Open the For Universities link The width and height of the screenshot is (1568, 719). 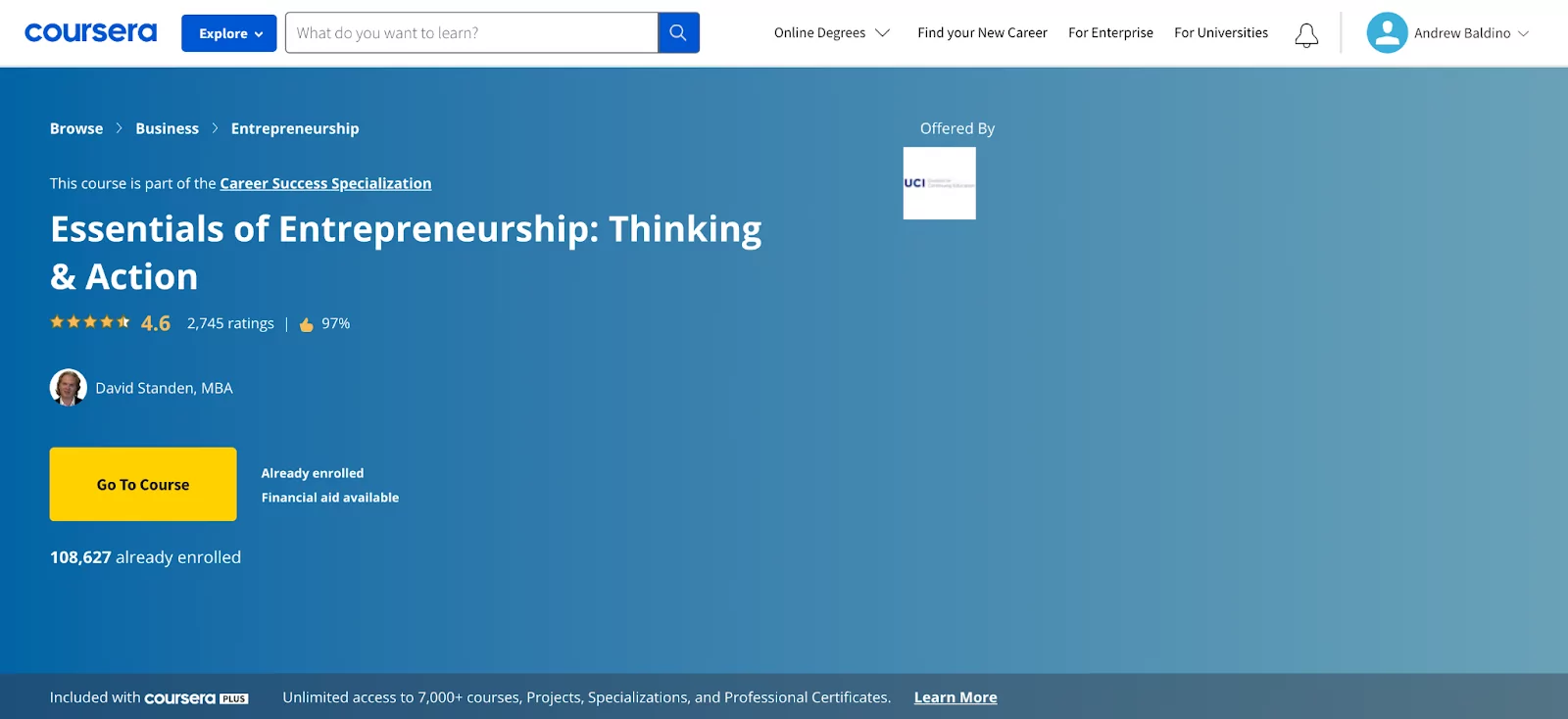click(x=1221, y=32)
